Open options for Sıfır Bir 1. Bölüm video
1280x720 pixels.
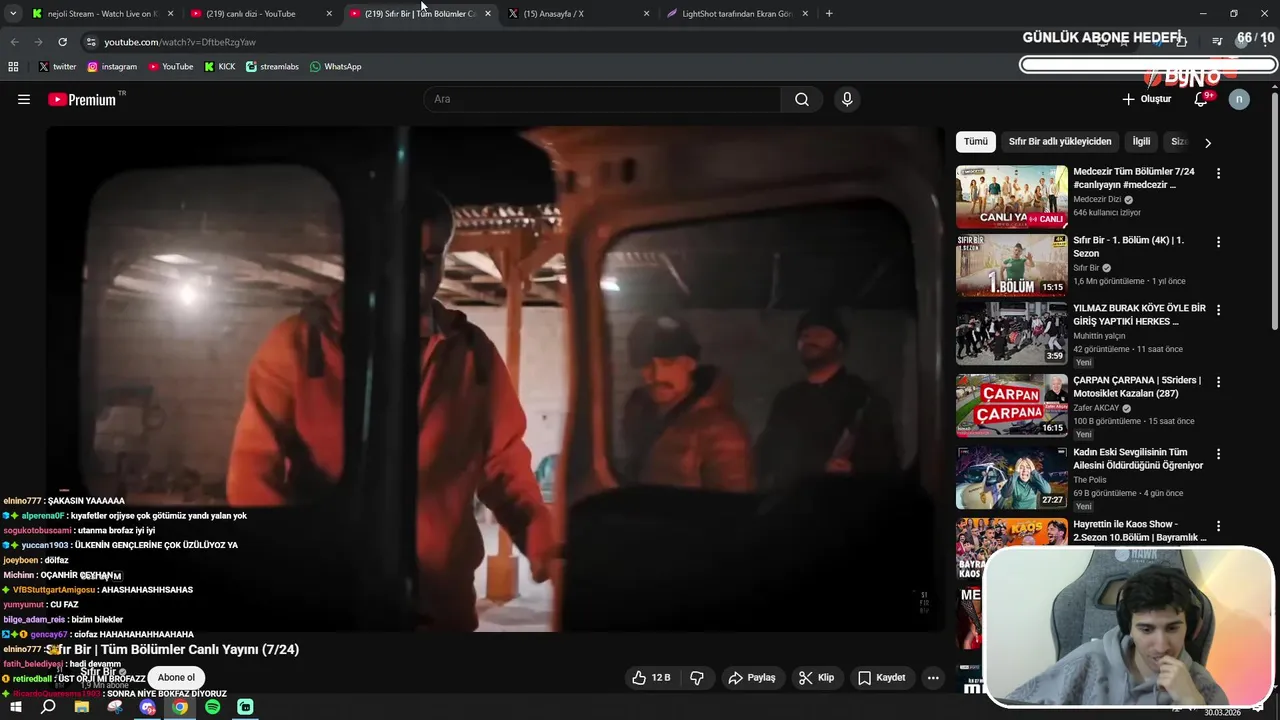pyautogui.click(x=1218, y=242)
